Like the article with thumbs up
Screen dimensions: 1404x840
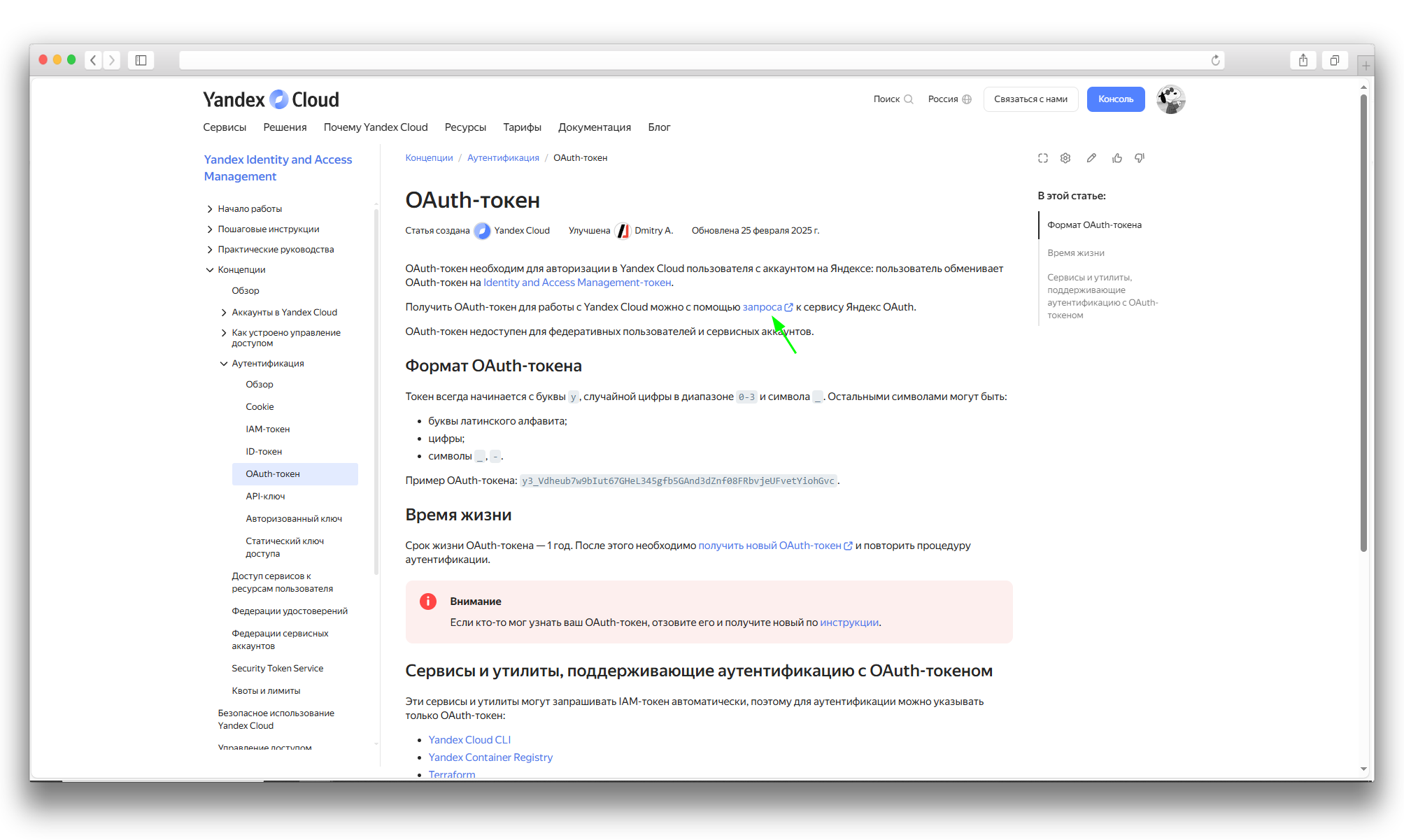point(1117,158)
